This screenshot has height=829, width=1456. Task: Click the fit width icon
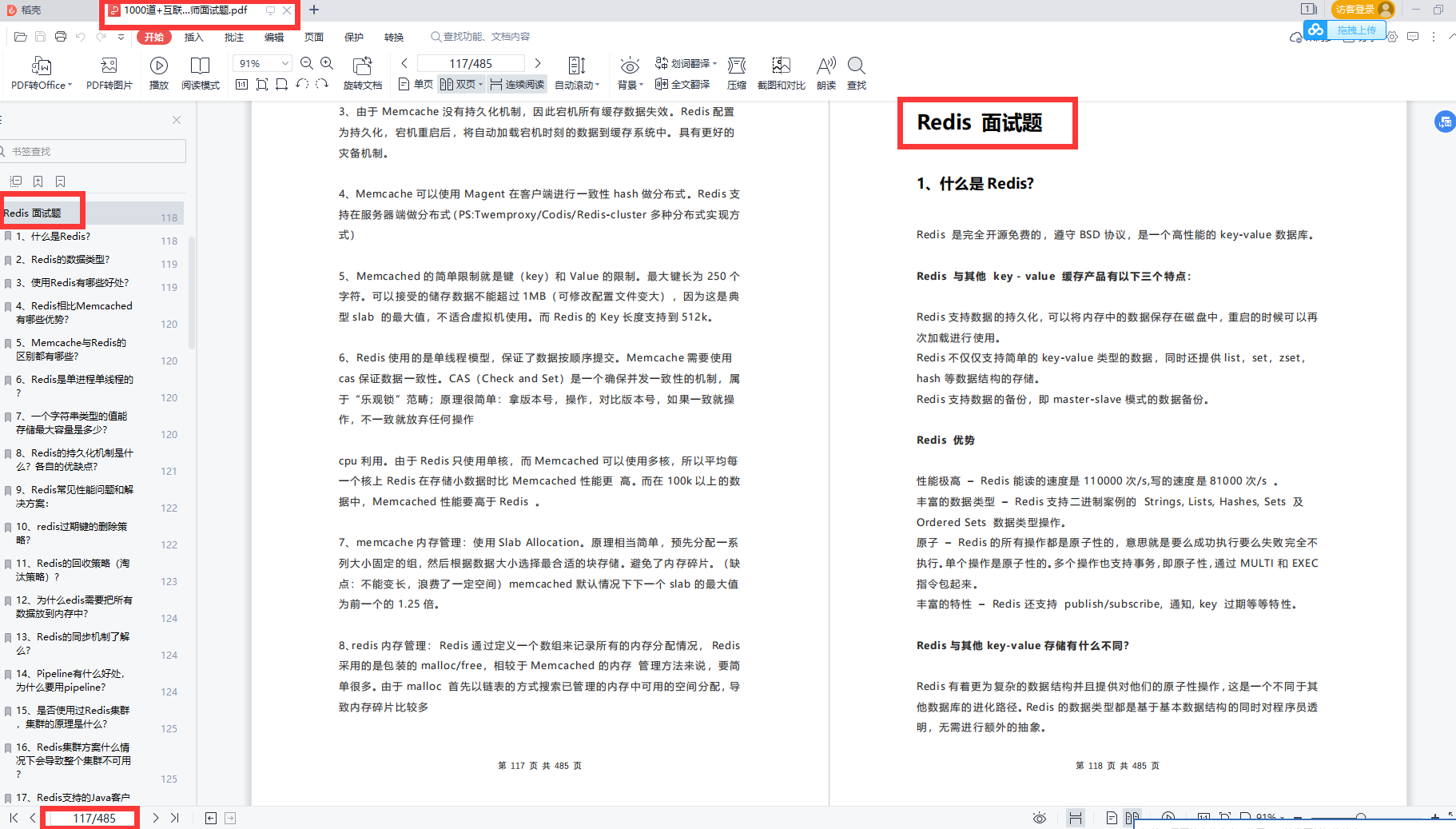tap(282, 84)
